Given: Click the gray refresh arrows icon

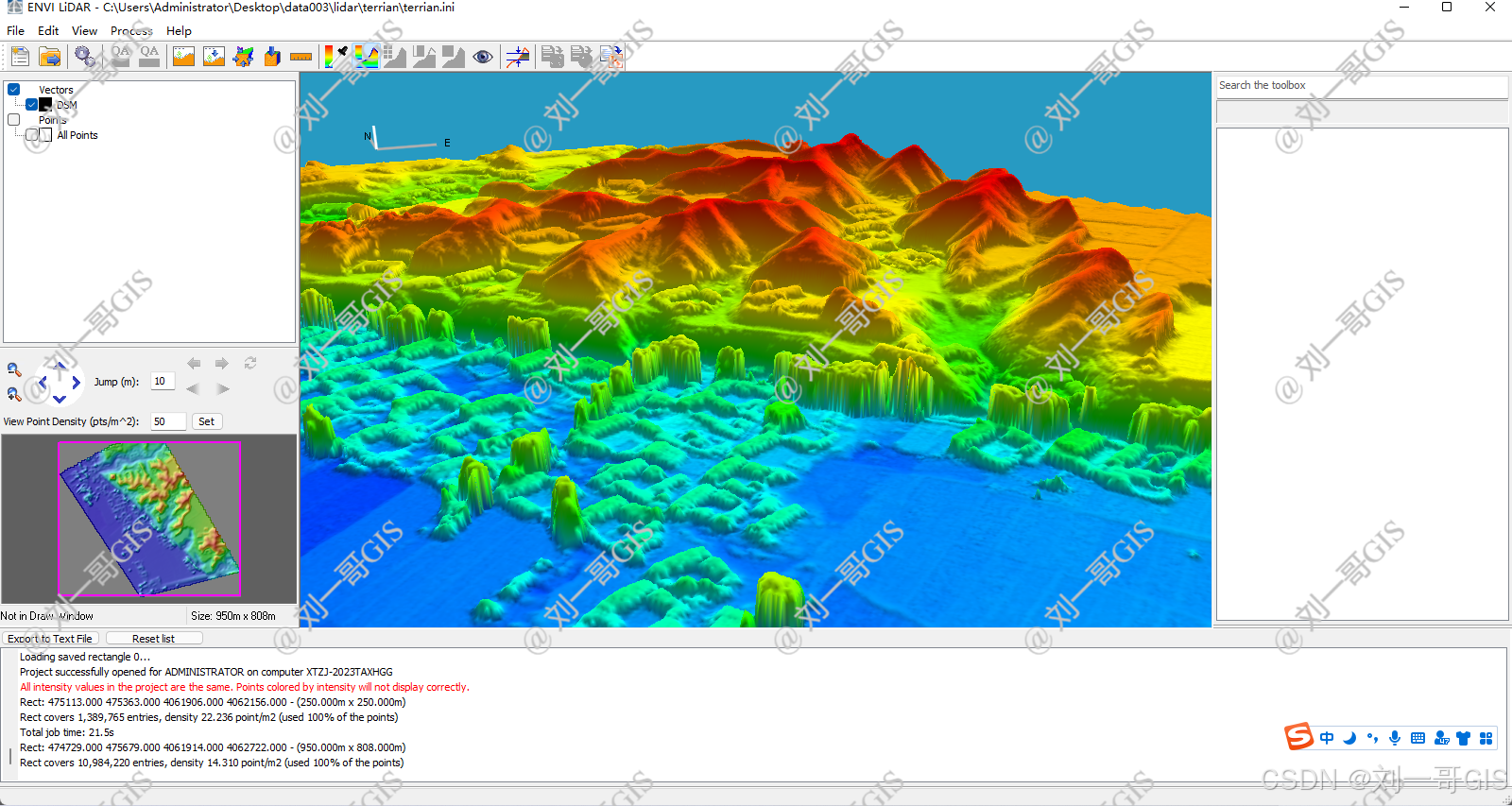Looking at the screenshot, I should 250,363.
